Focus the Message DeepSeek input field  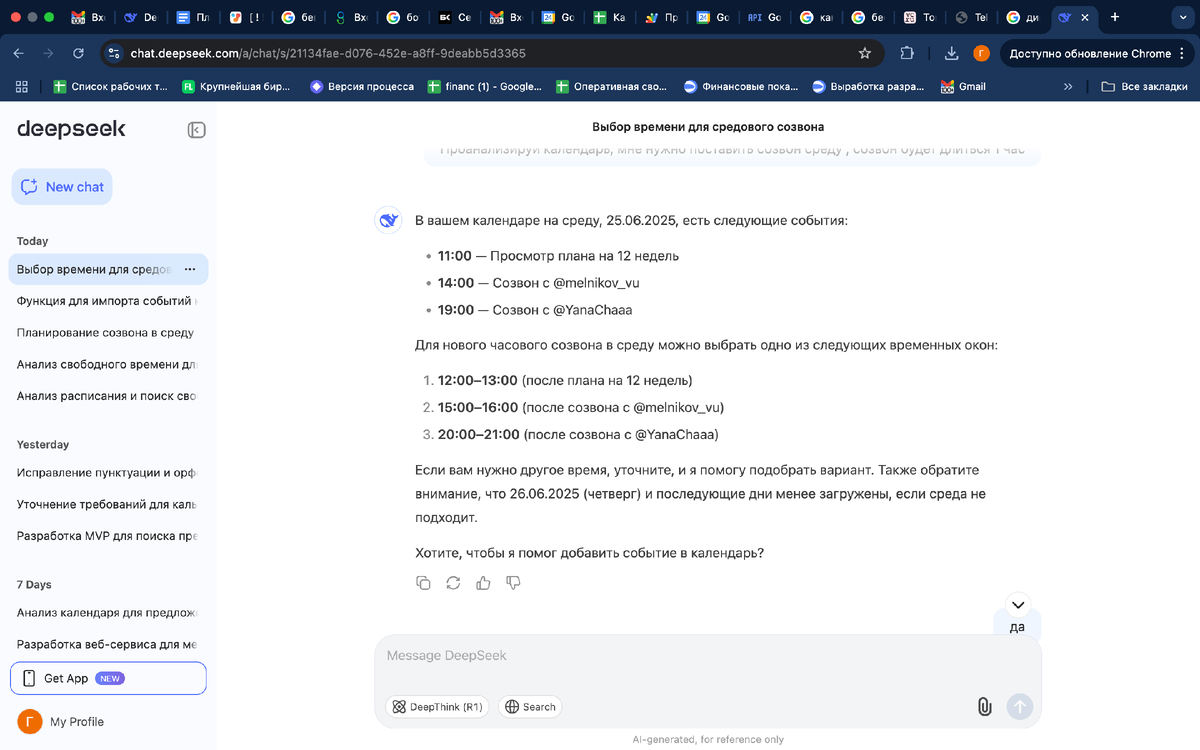(707, 656)
